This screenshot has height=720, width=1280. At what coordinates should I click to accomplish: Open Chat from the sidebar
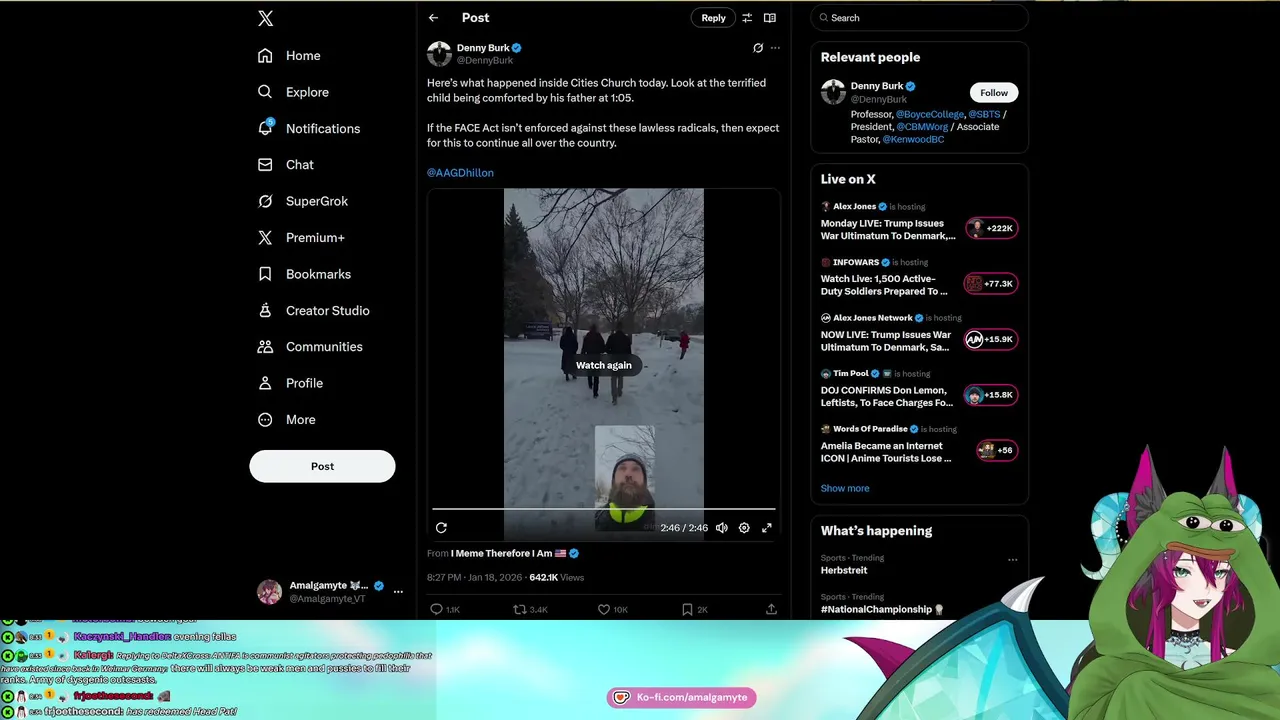tap(286, 165)
